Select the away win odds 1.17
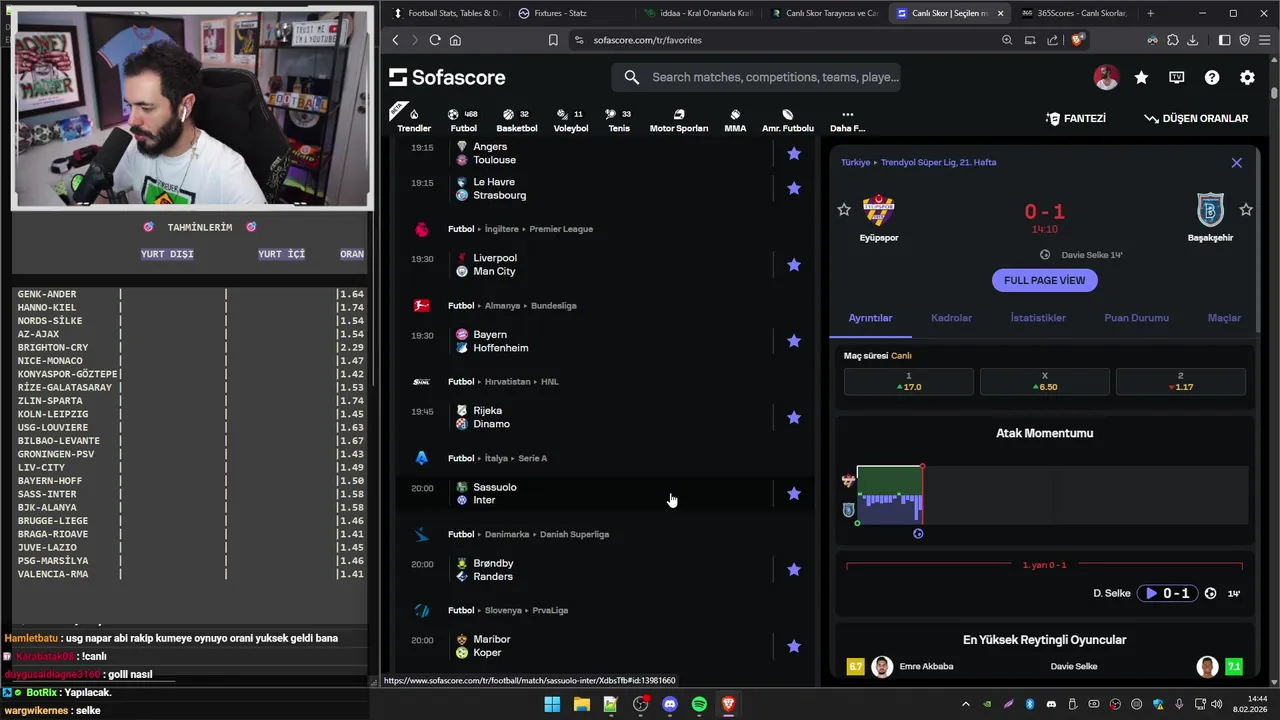Image resolution: width=1280 pixels, height=720 pixels. pos(1181,381)
